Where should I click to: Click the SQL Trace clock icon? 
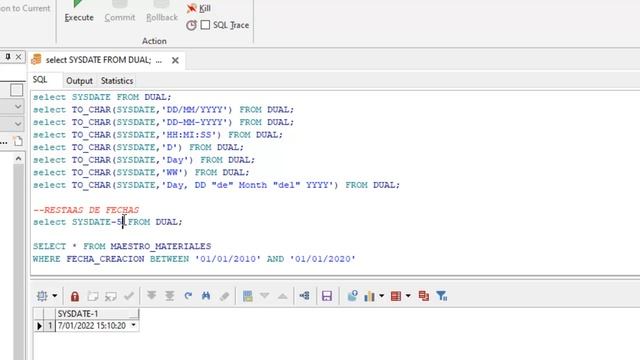tap(191, 25)
